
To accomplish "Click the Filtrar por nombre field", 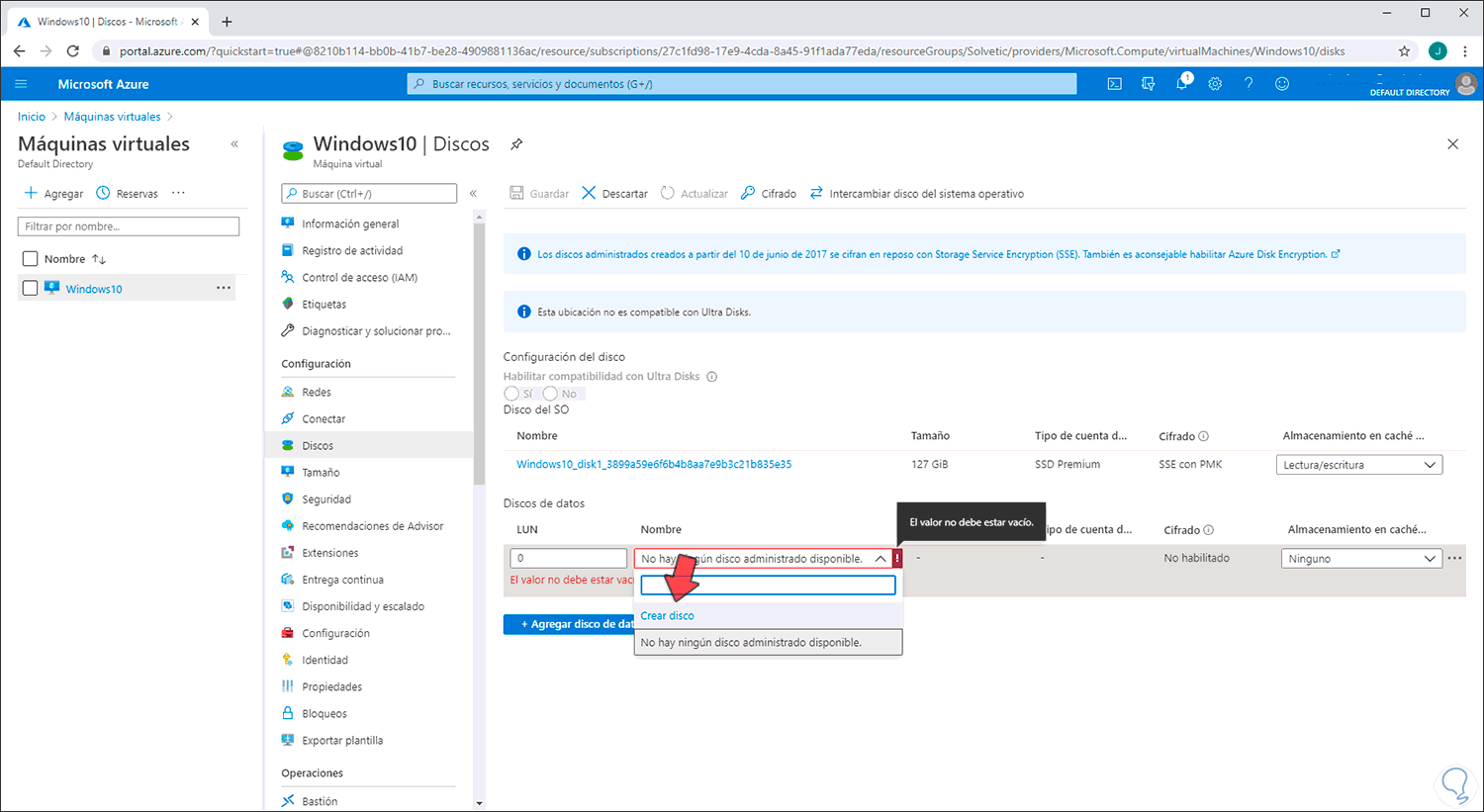I will (129, 226).
